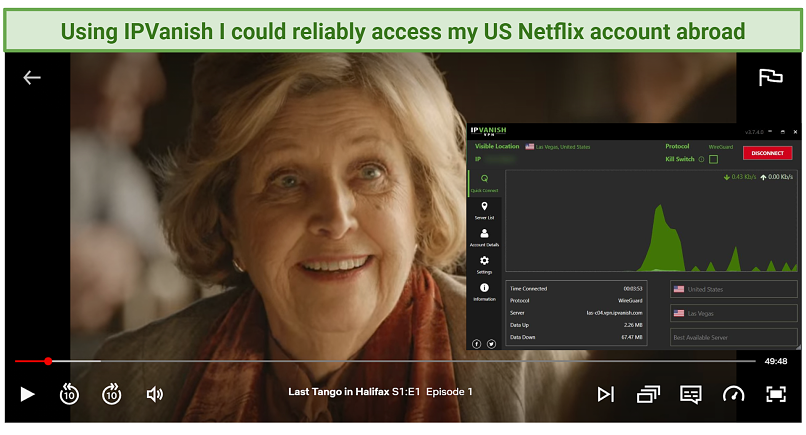Click the Las Vegas, United States location text

(x=563, y=147)
